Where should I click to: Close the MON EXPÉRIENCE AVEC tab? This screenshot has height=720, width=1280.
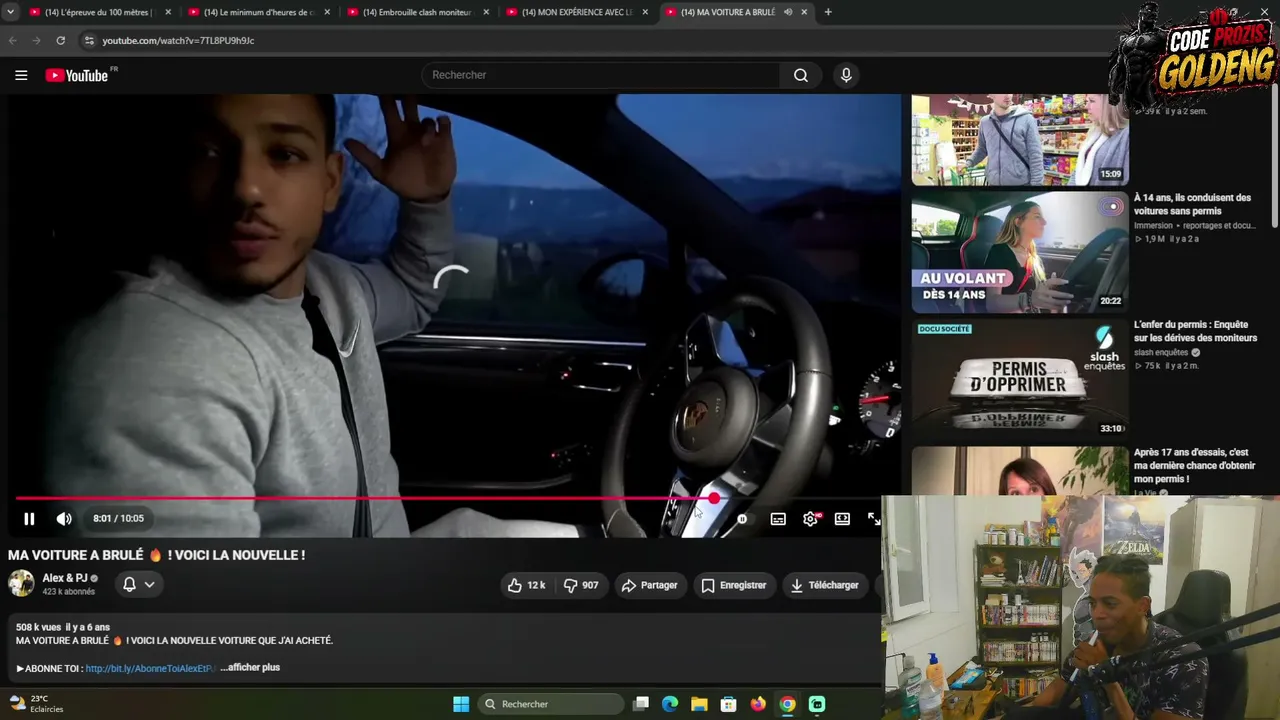coord(645,12)
